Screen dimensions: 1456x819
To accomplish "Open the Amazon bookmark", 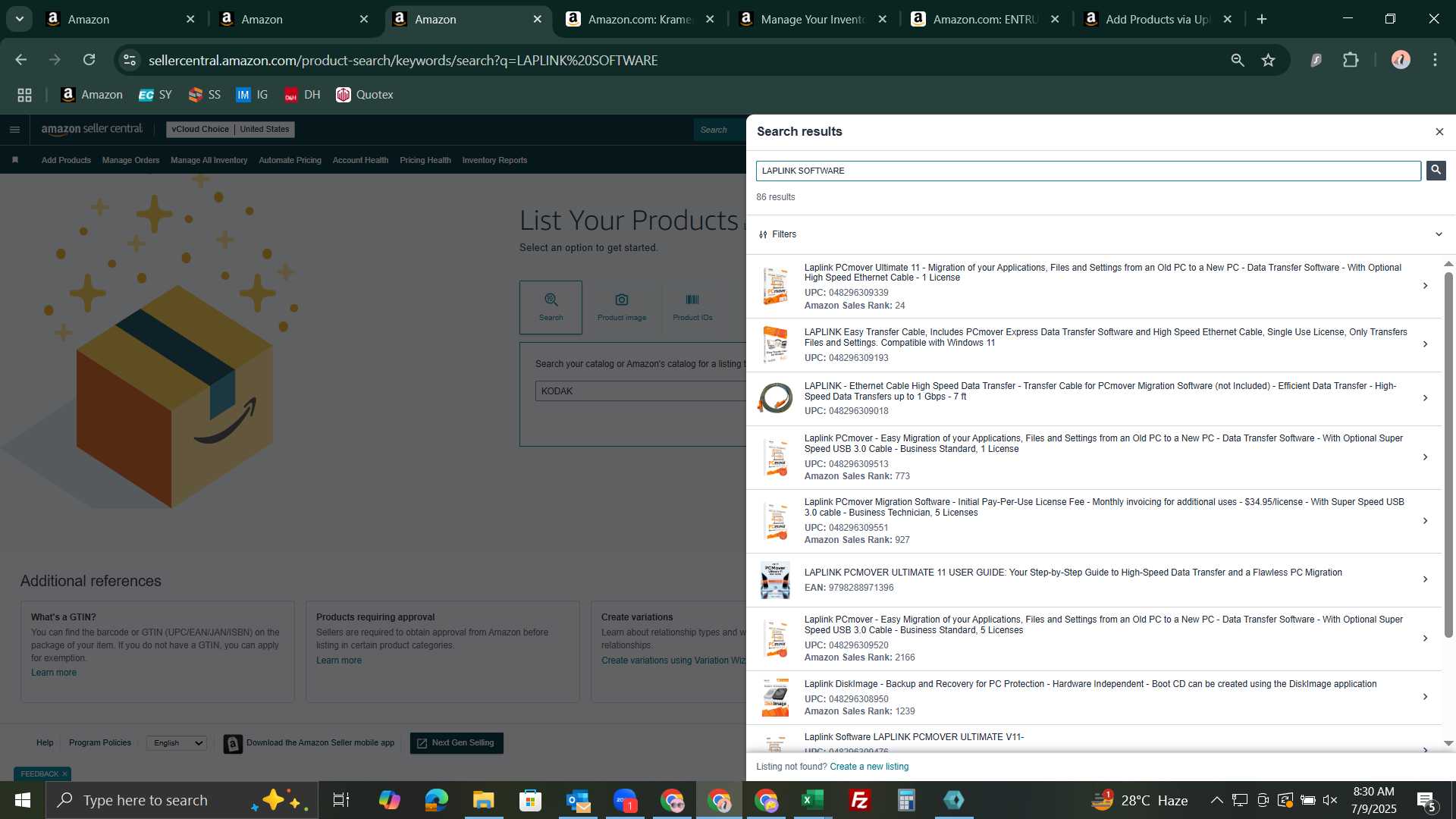I will [x=92, y=95].
